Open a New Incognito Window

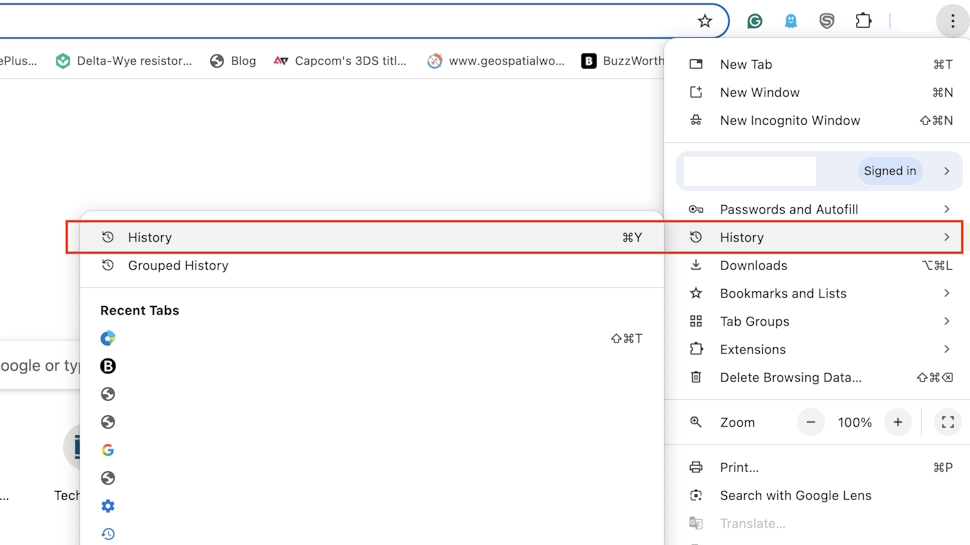pos(817,120)
